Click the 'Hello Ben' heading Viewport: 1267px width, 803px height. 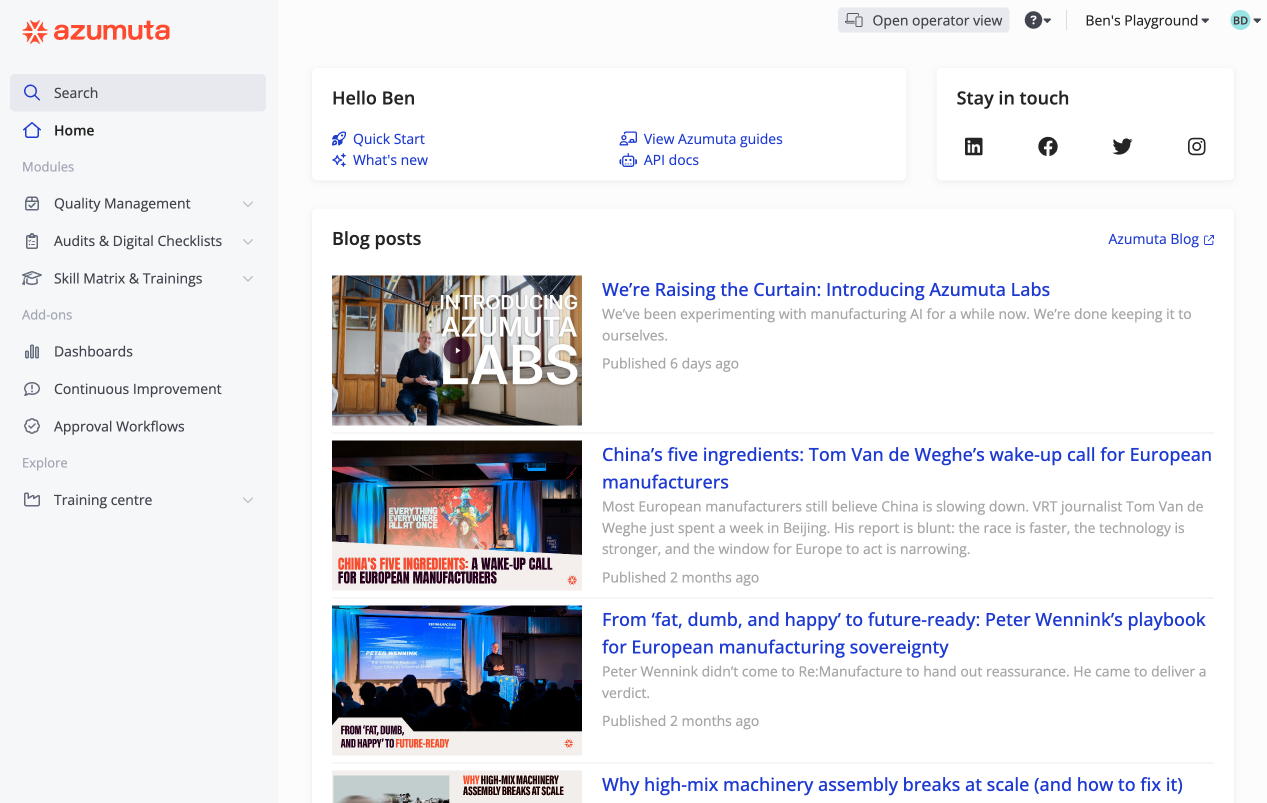[x=373, y=98]
